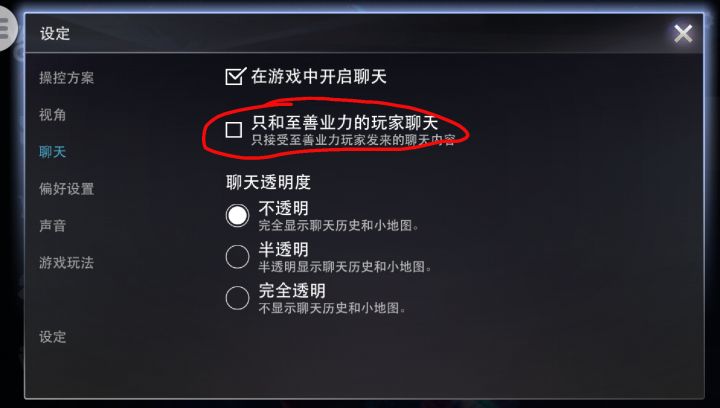Image resolution: width=720 pixels, height=408 pixels.
Task: Open the hamburger menu icon
Action: pos(6,28)
